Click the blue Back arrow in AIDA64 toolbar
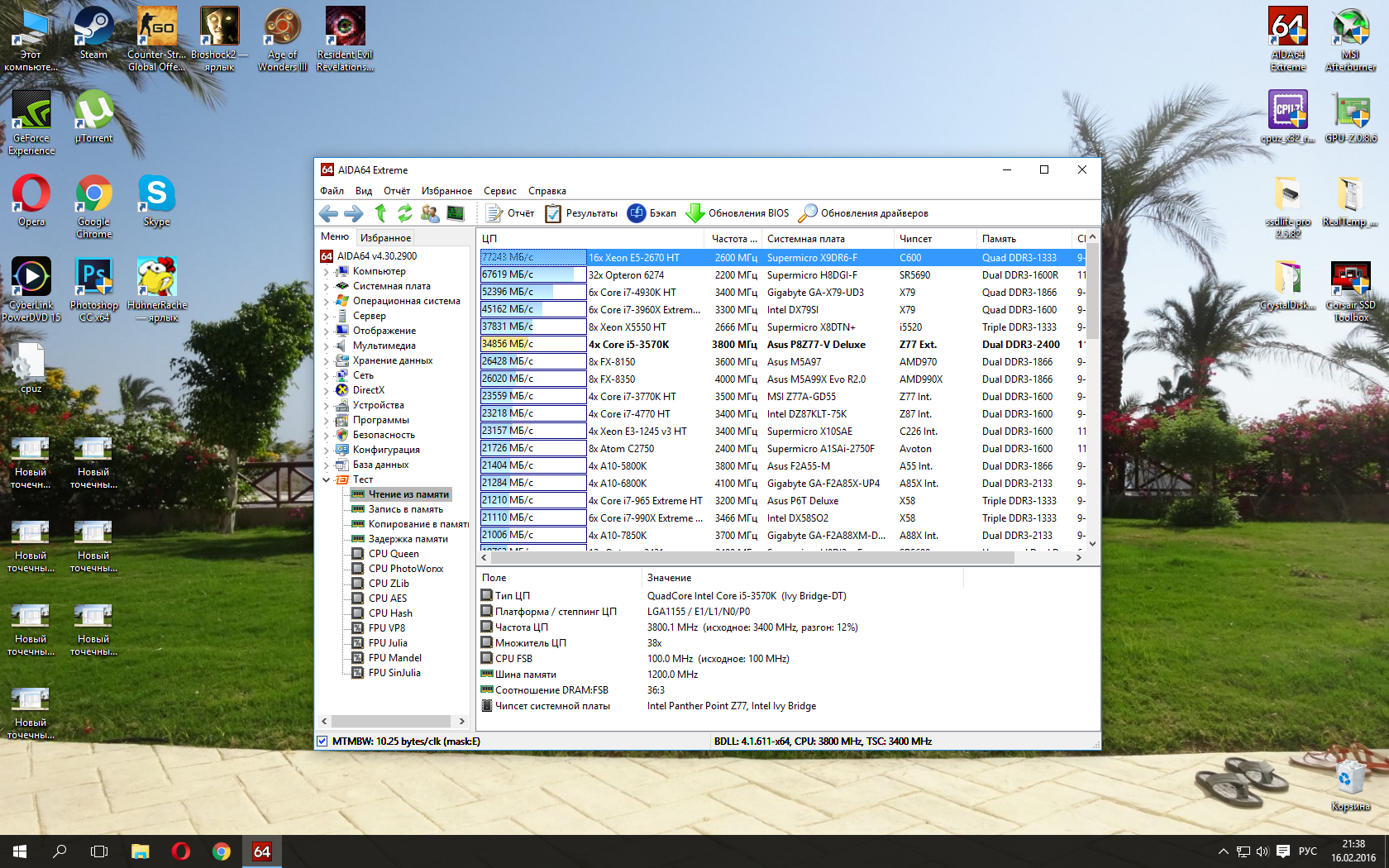 pyautogui.click(x=328, y=213)
